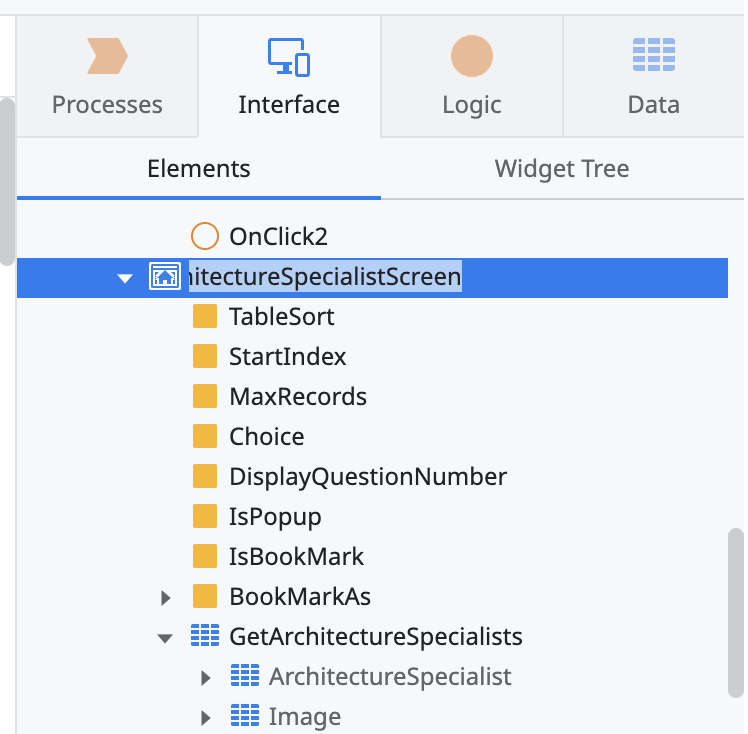The width and height of the screenshot is (748, 734).
Task: Expand the Image entity node
Action: tap(207, 718)
